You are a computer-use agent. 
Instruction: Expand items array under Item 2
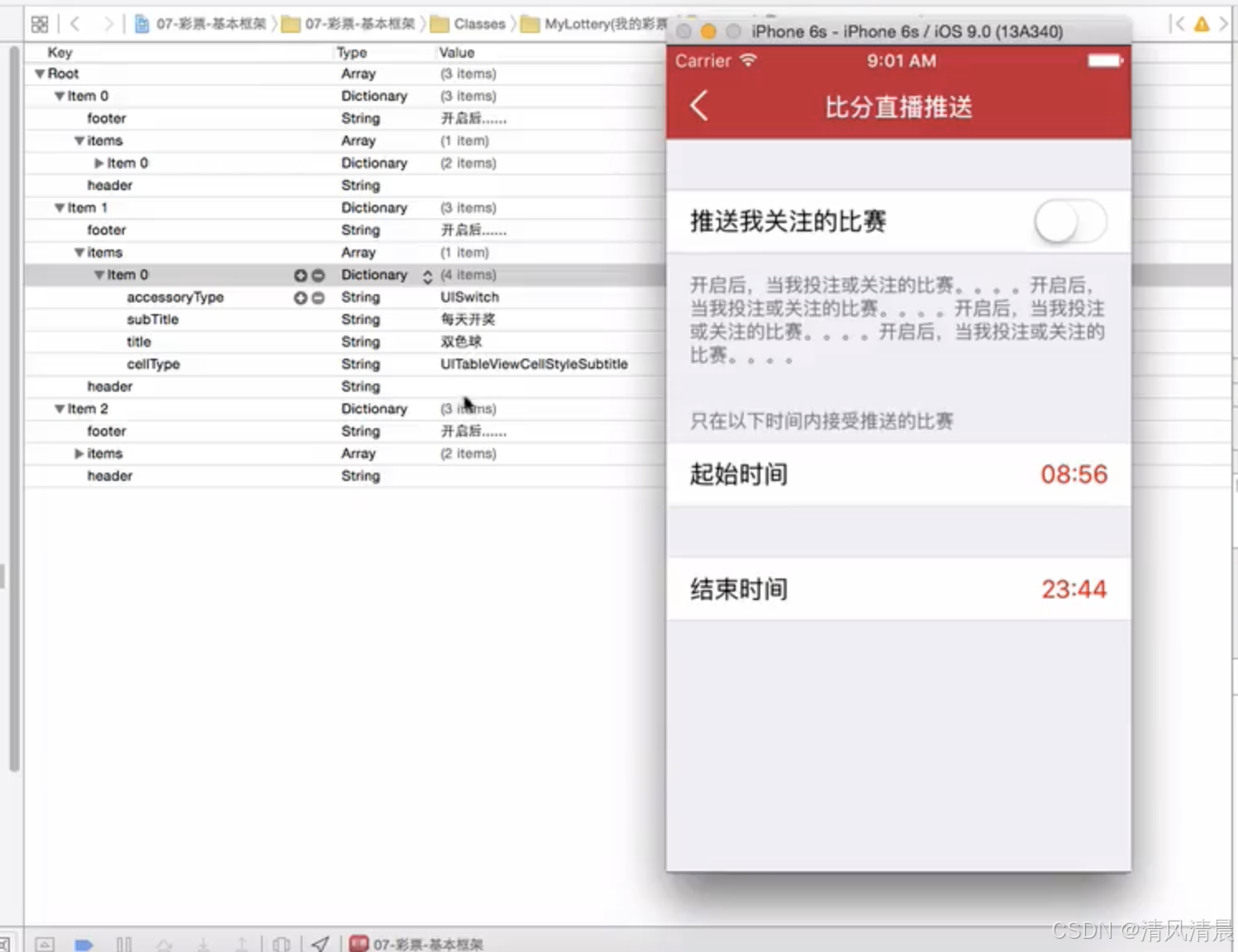(x=79, y=453)
